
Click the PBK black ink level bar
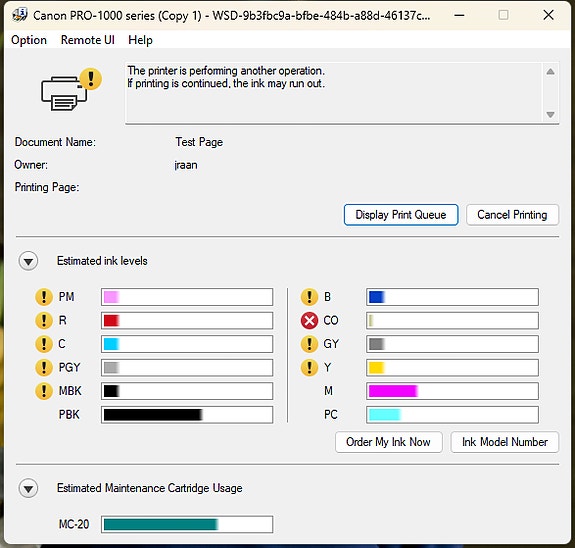pyautogui.click(x=187, y=415)
